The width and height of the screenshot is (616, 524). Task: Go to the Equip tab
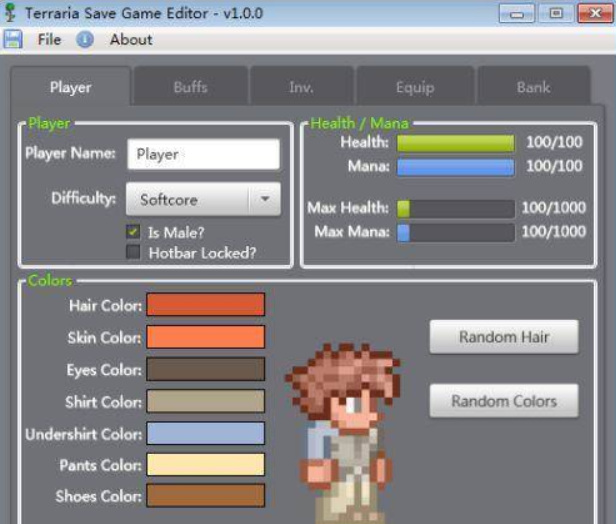point(414,87)
